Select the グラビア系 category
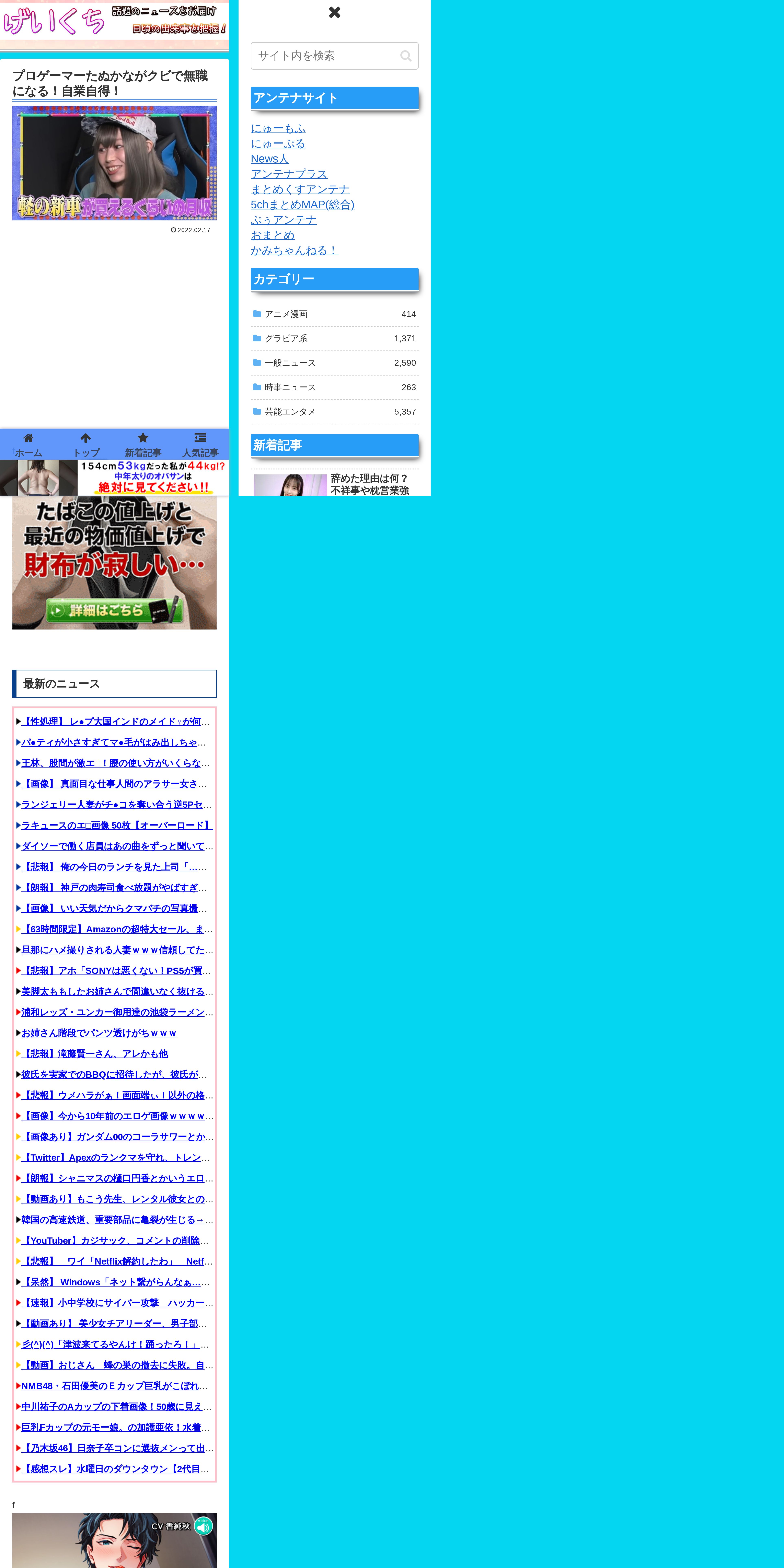The width and height of the screenshot is (784, 1568). (334, 338)
